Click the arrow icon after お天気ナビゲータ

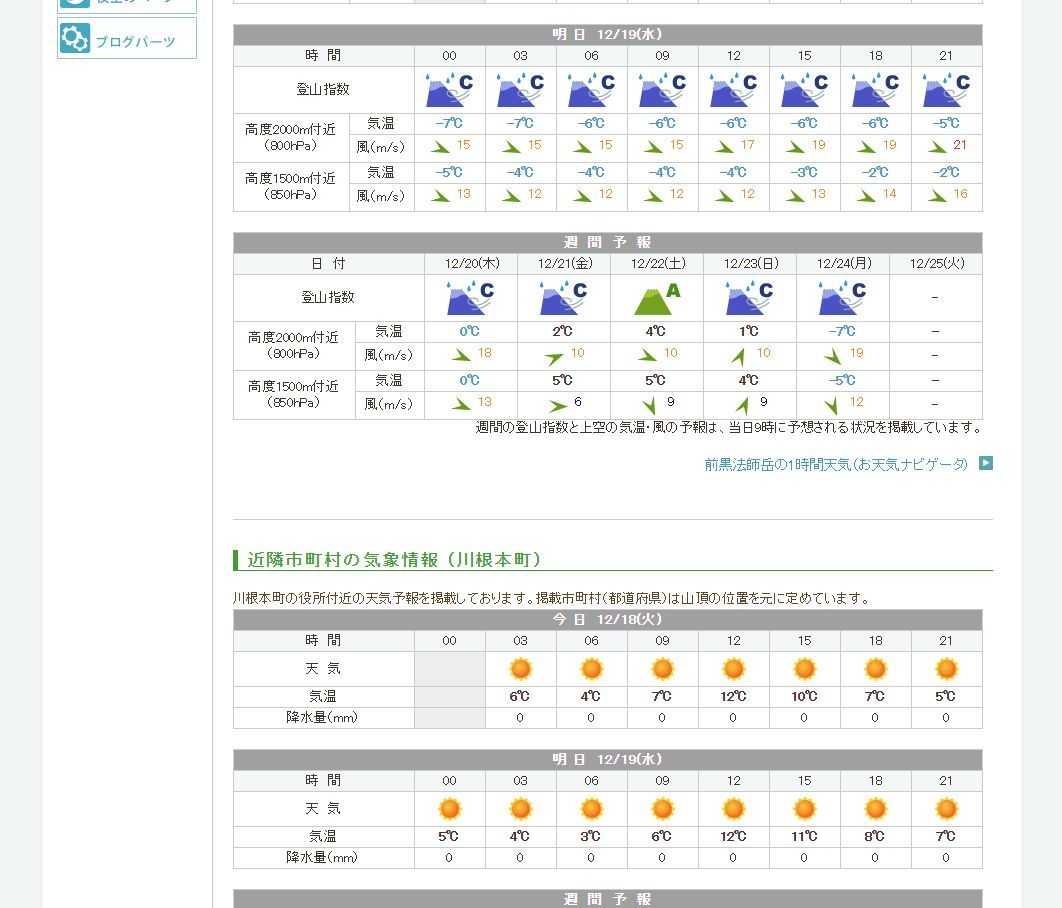[x=986, y=463]
